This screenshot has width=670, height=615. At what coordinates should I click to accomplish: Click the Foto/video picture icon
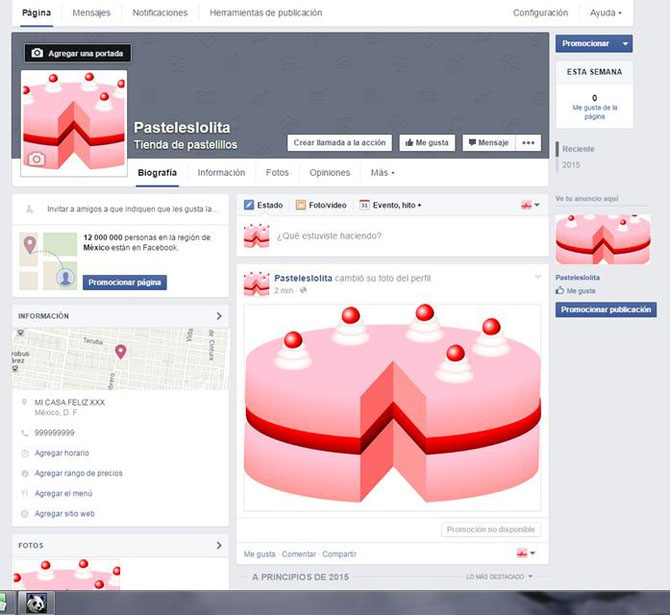tap(301, 205)
